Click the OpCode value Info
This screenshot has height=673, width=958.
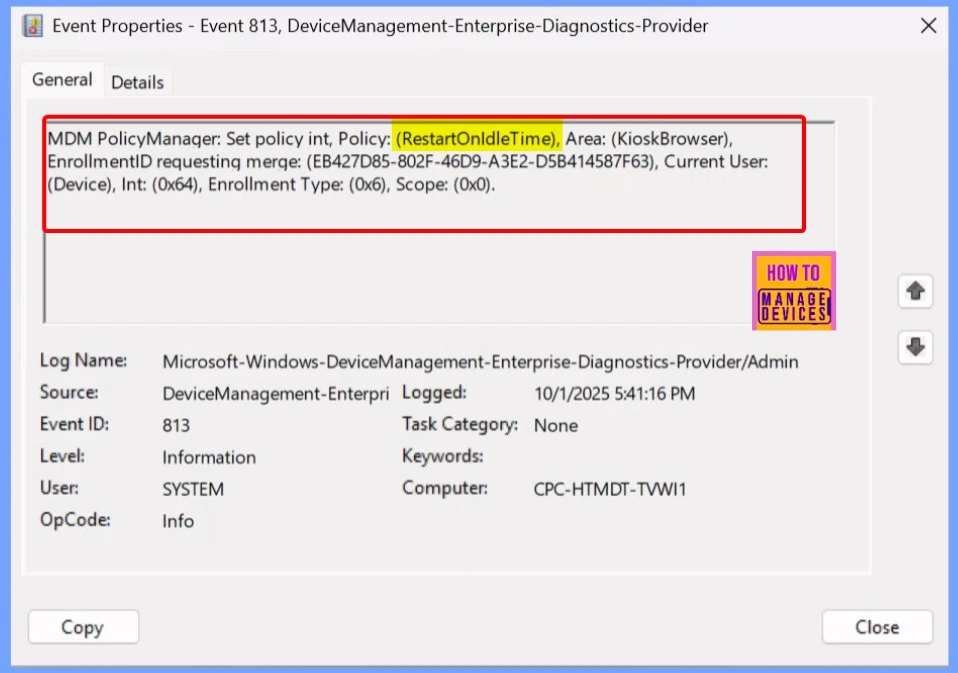coord(178,521)
